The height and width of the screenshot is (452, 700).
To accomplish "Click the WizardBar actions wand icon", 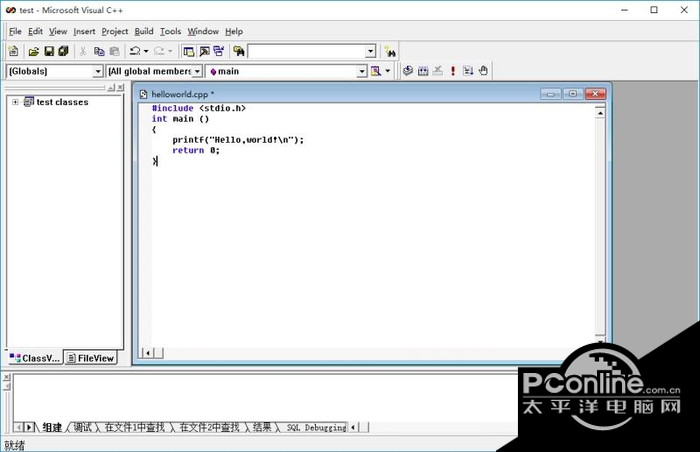I will coord(376,71).
